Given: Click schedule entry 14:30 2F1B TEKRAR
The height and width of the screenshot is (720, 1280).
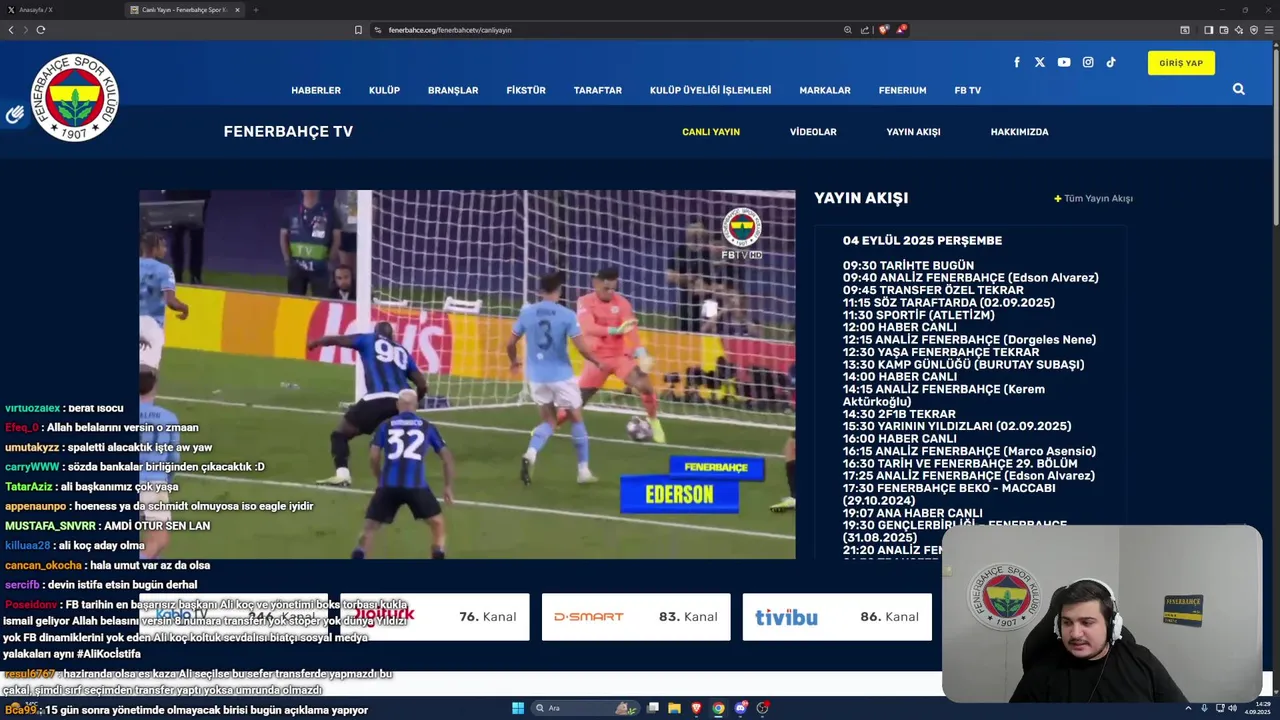Looking at the screenshot, I should pos(899,414).
